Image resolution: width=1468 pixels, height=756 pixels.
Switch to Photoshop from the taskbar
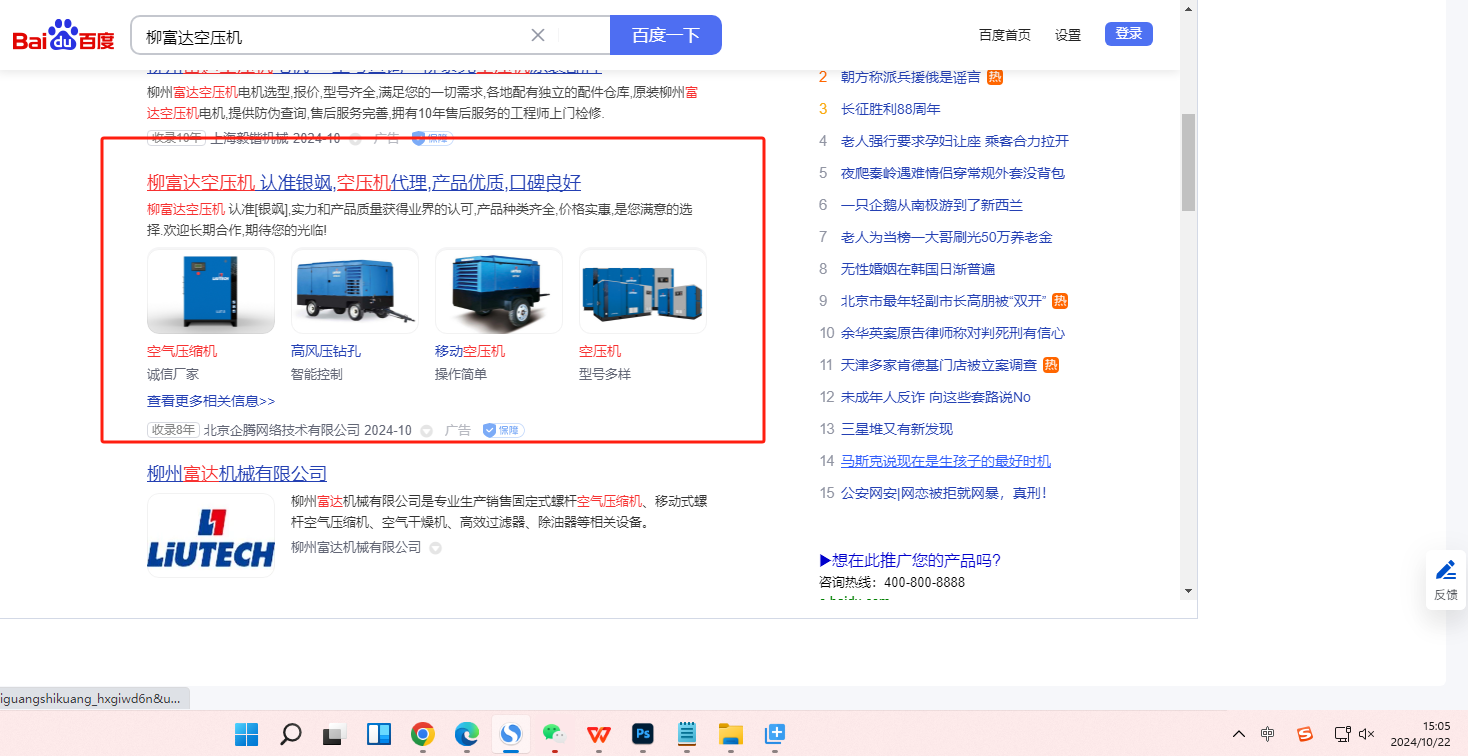click(x=643, y=734)
